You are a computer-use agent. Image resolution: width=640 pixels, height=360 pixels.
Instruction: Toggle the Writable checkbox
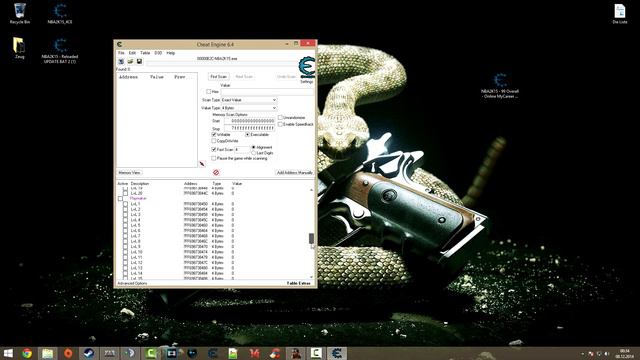(214, 134)
